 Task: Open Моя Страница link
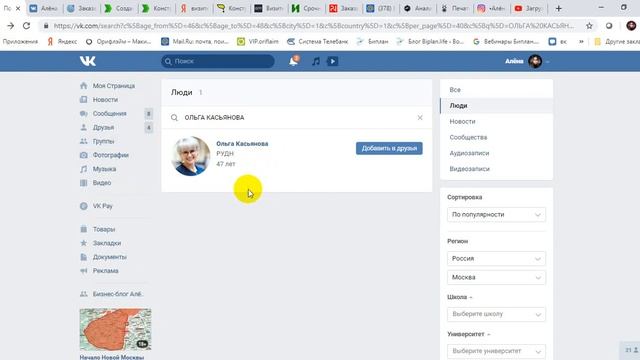coord(113,86)
